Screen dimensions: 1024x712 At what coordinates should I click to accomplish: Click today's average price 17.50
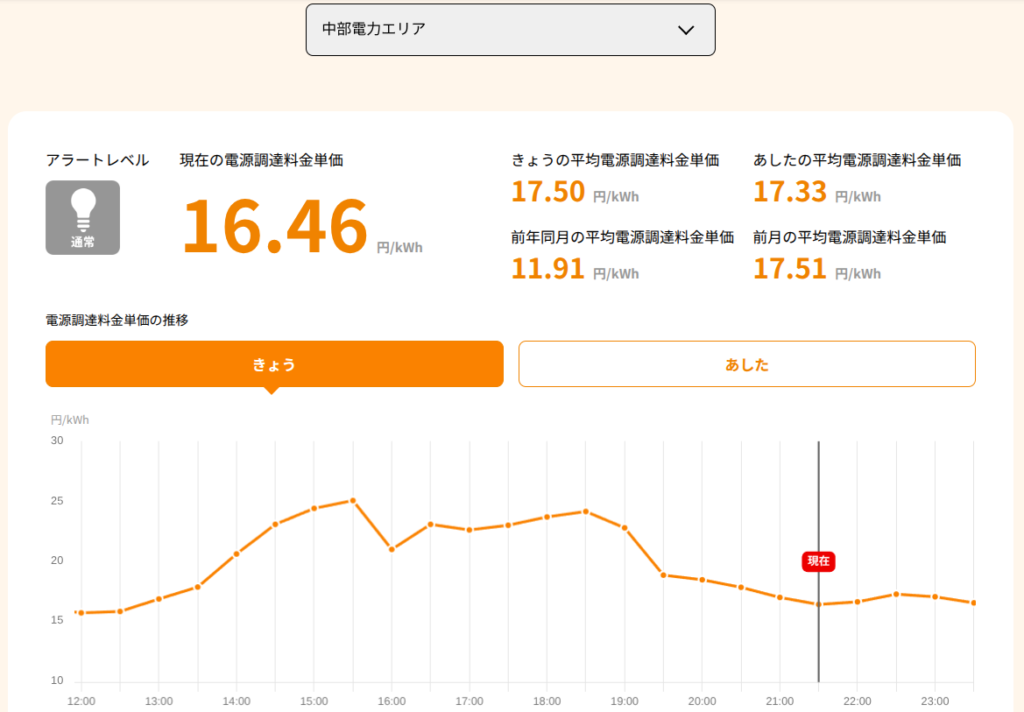pos(548,191)
